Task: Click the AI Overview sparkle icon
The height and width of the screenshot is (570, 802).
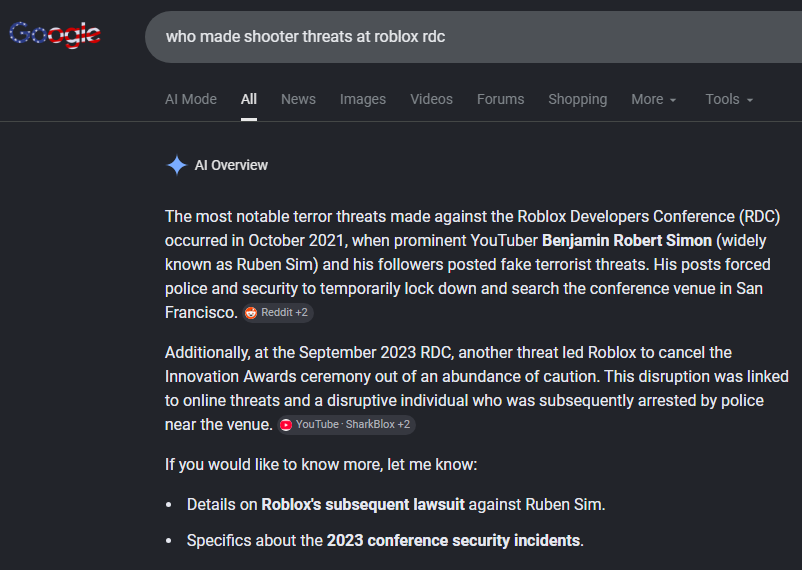Action: click(177, 165)
